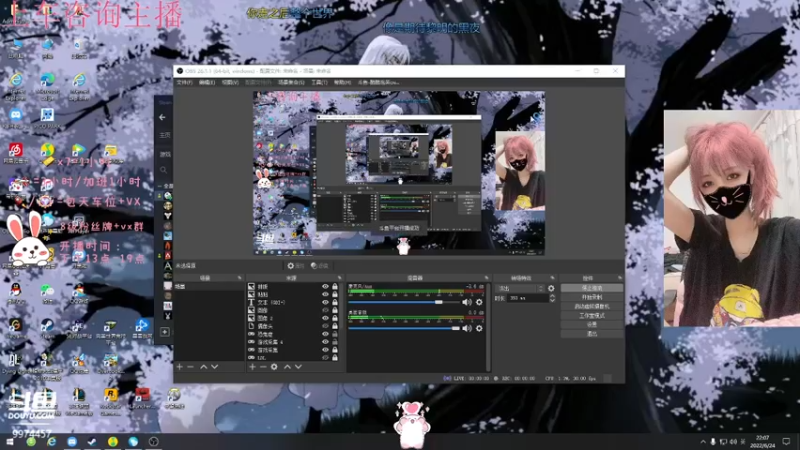Image resolution: width=800 pixels, height=450 pixels.
Task: Click 主页 in the Steam sidebar
Action: pos(164,135)
